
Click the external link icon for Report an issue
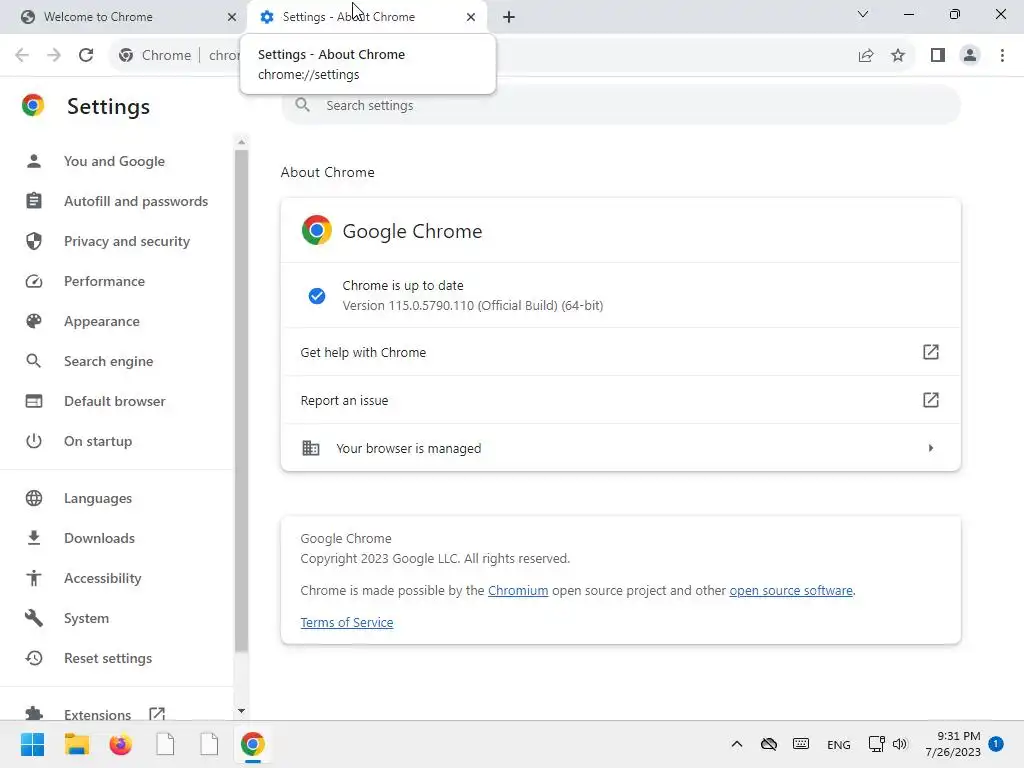(x=931, y=400)
